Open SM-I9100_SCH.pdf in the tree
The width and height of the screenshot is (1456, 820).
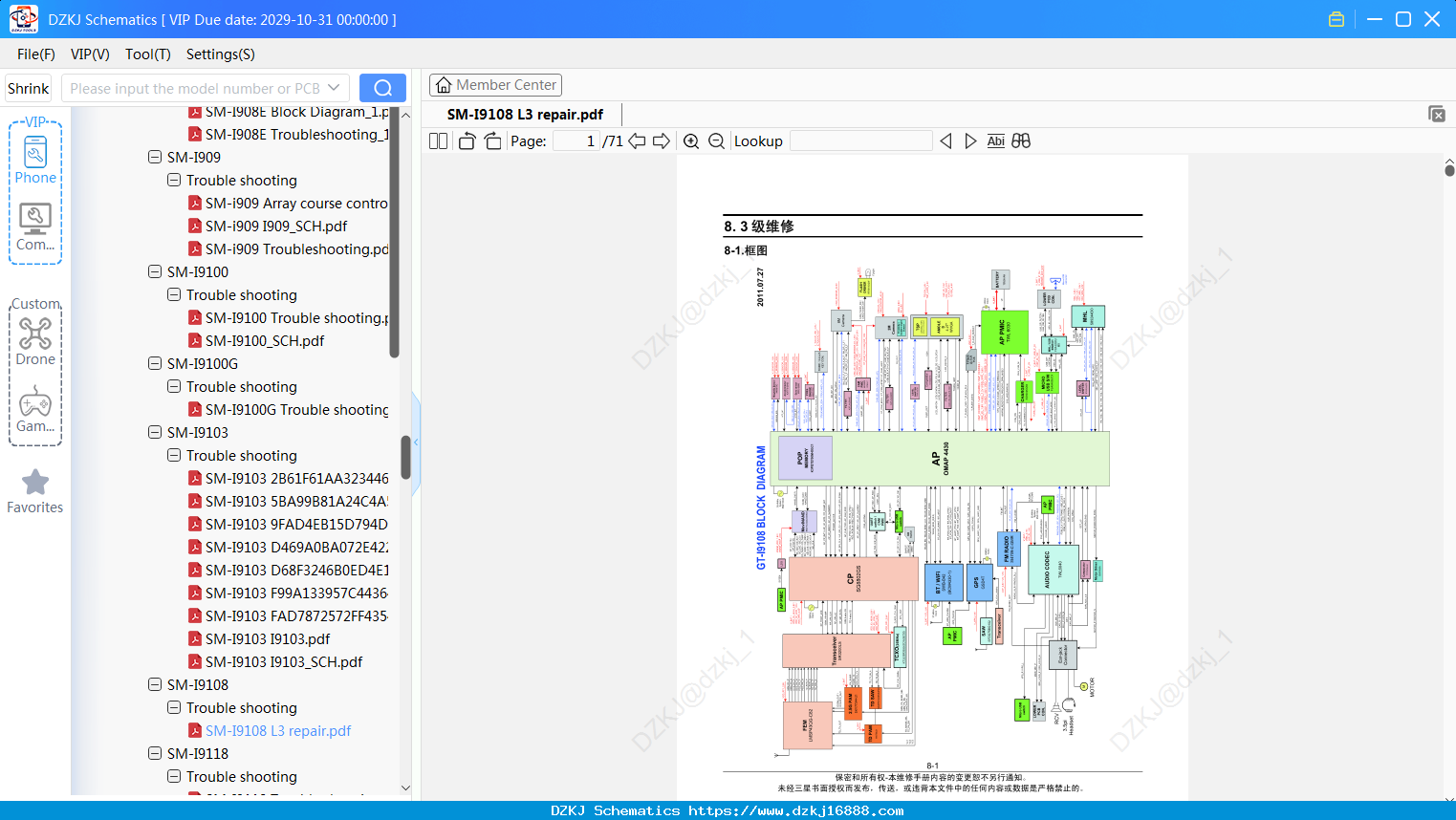coord(265,341)
